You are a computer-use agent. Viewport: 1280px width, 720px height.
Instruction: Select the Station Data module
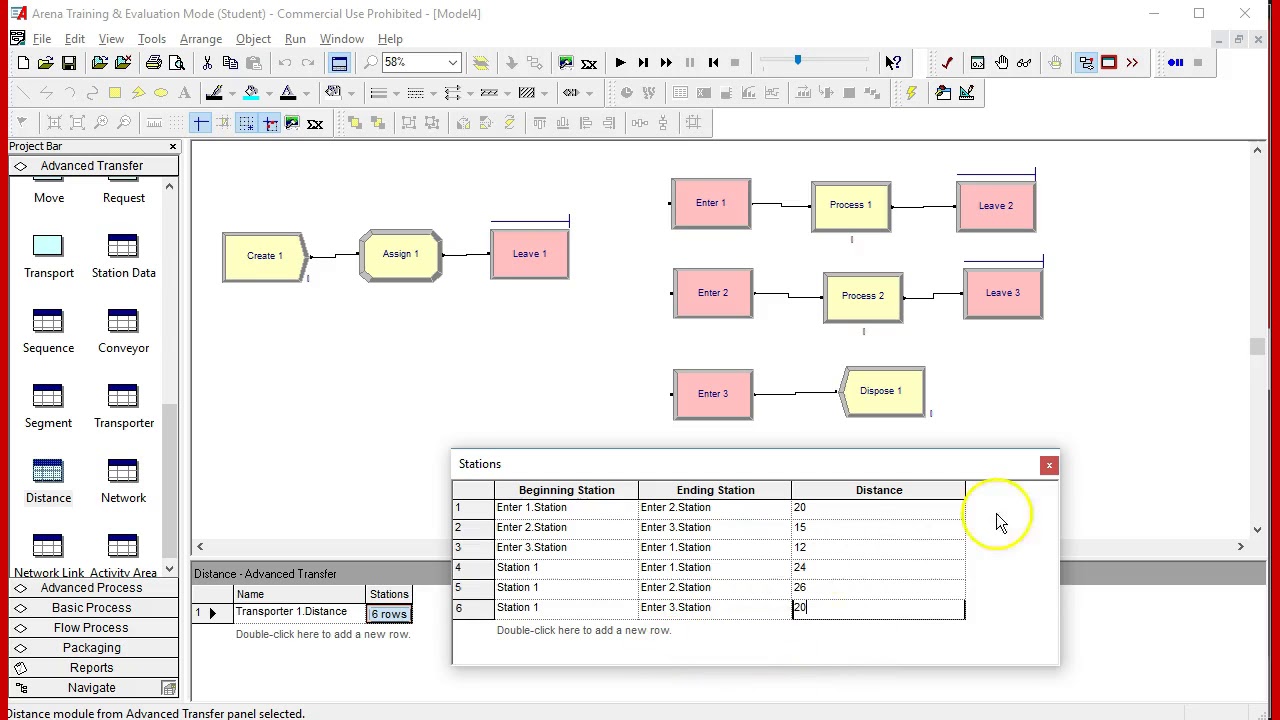point(124,255)
